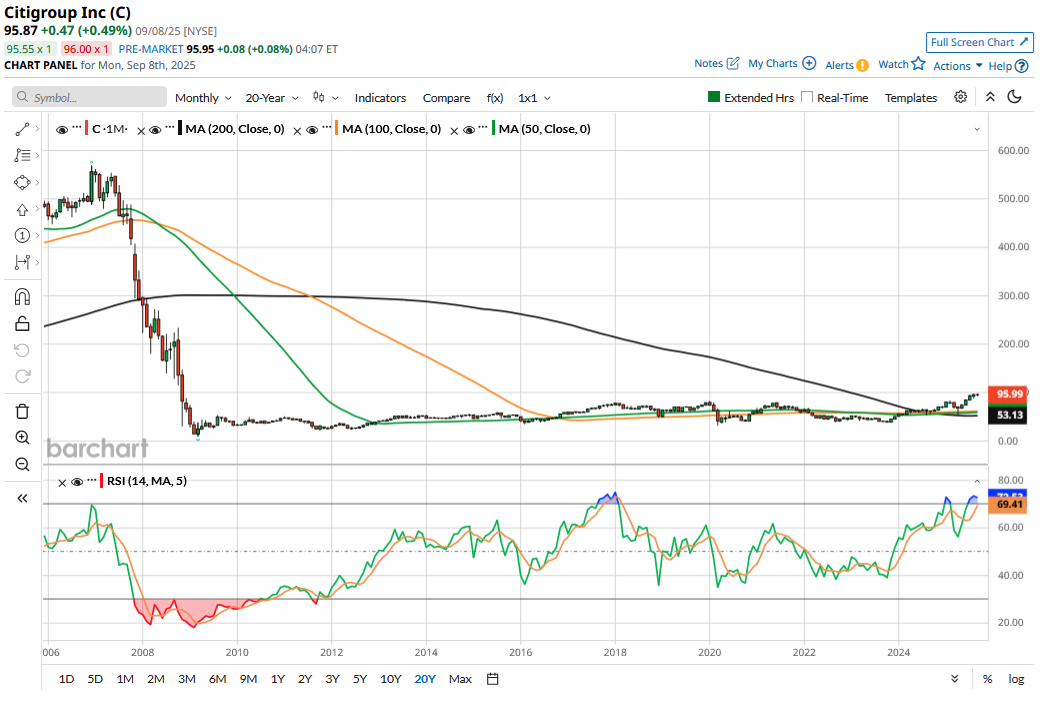This screenshot has height=707, width=1046.
Task: Toggle magnet snap mode
Action: pyautogui.click(x=22, y=296)
